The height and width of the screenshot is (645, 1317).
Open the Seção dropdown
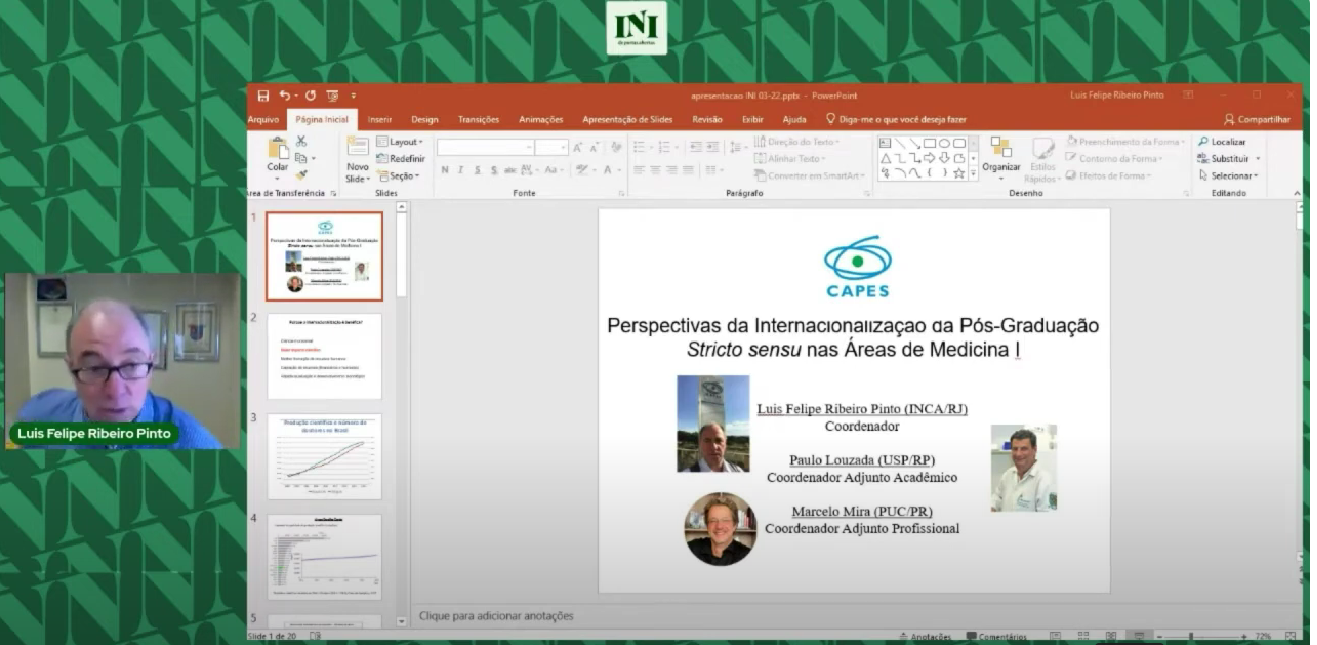click(399, 176)
